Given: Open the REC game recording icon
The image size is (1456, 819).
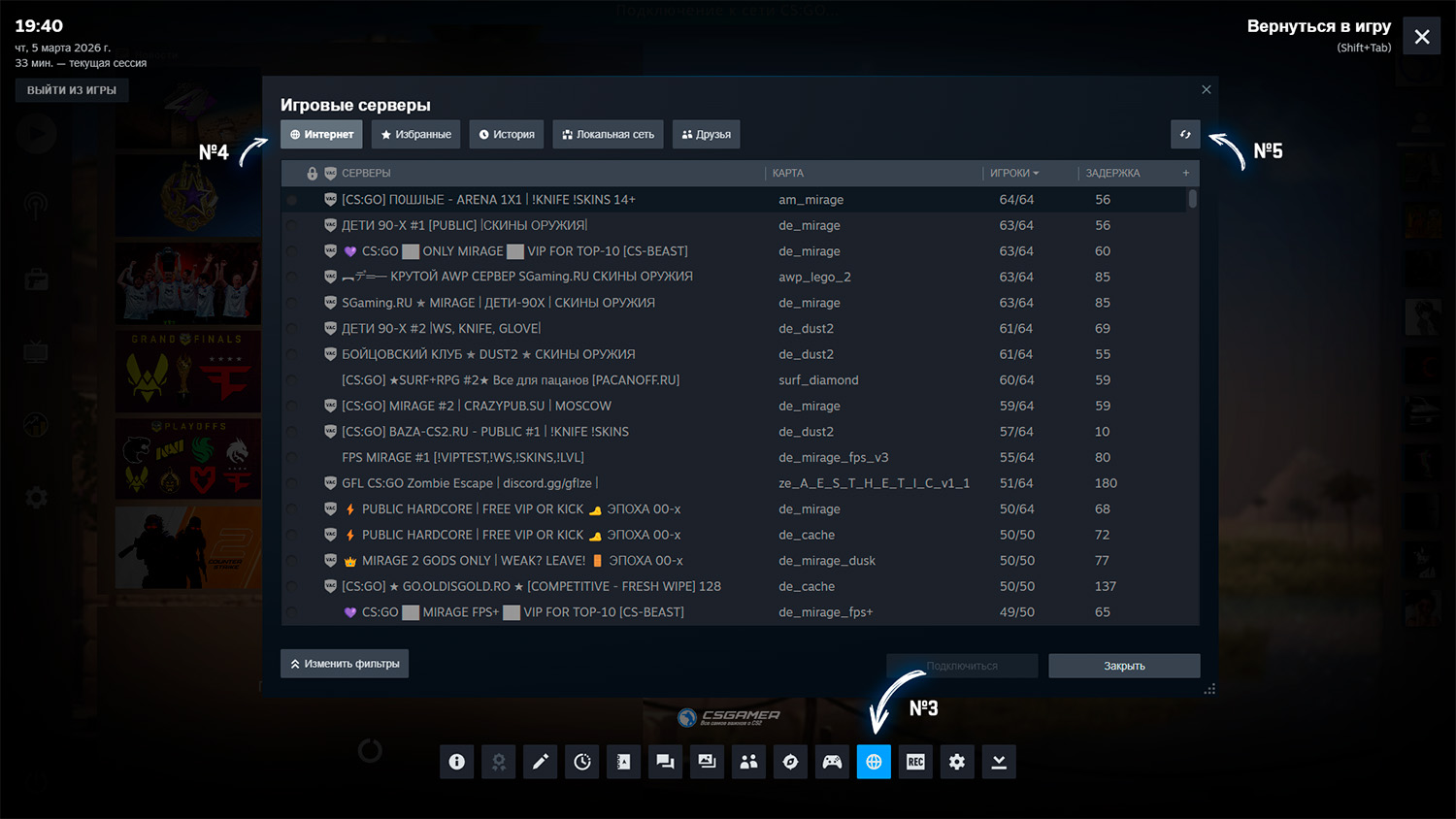Looking at the screenshot, I should click(x=915, y=762).
